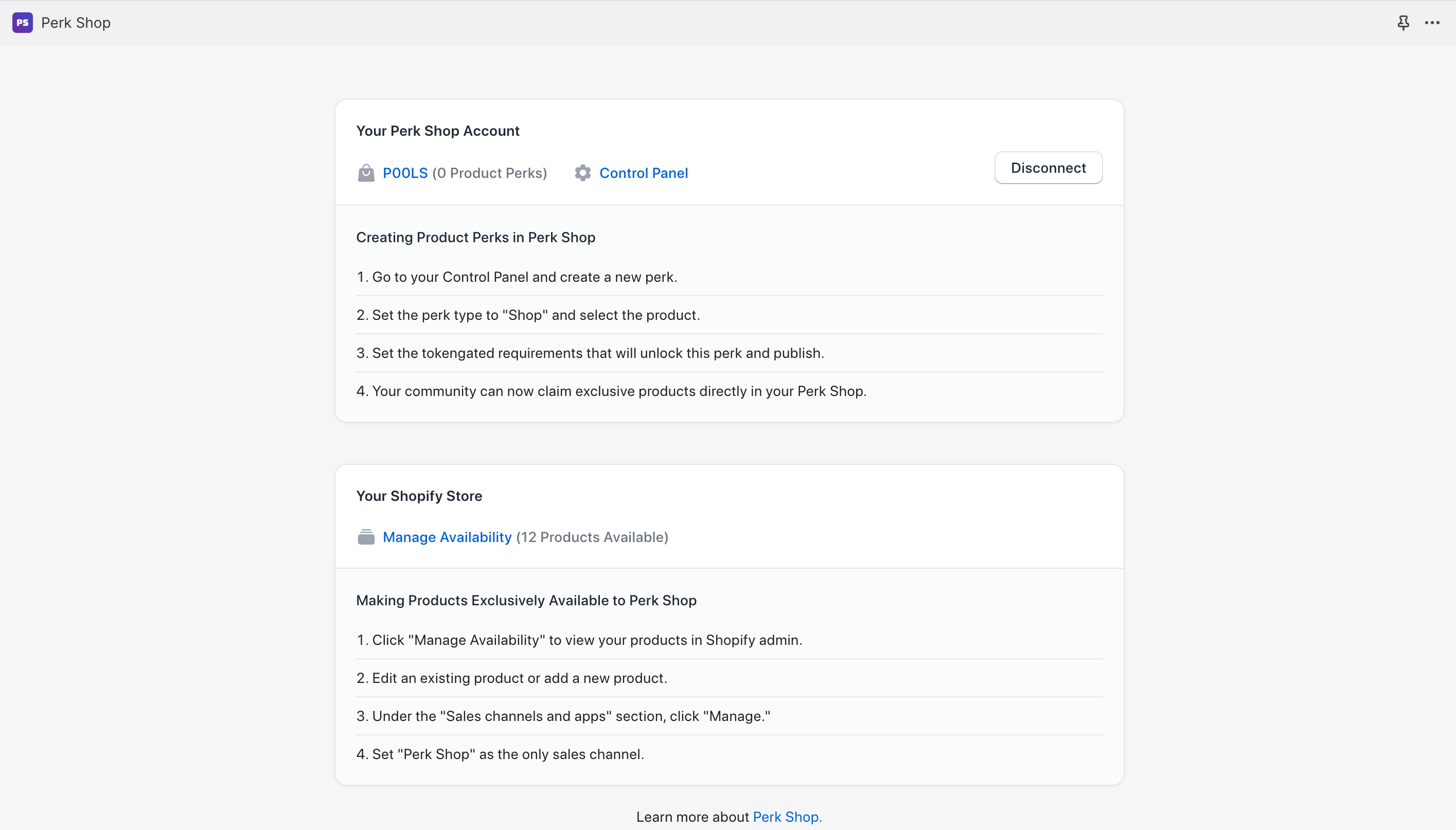
Task: Click step 'Set the perk type to "Shop"'
Action: point(528,315)
